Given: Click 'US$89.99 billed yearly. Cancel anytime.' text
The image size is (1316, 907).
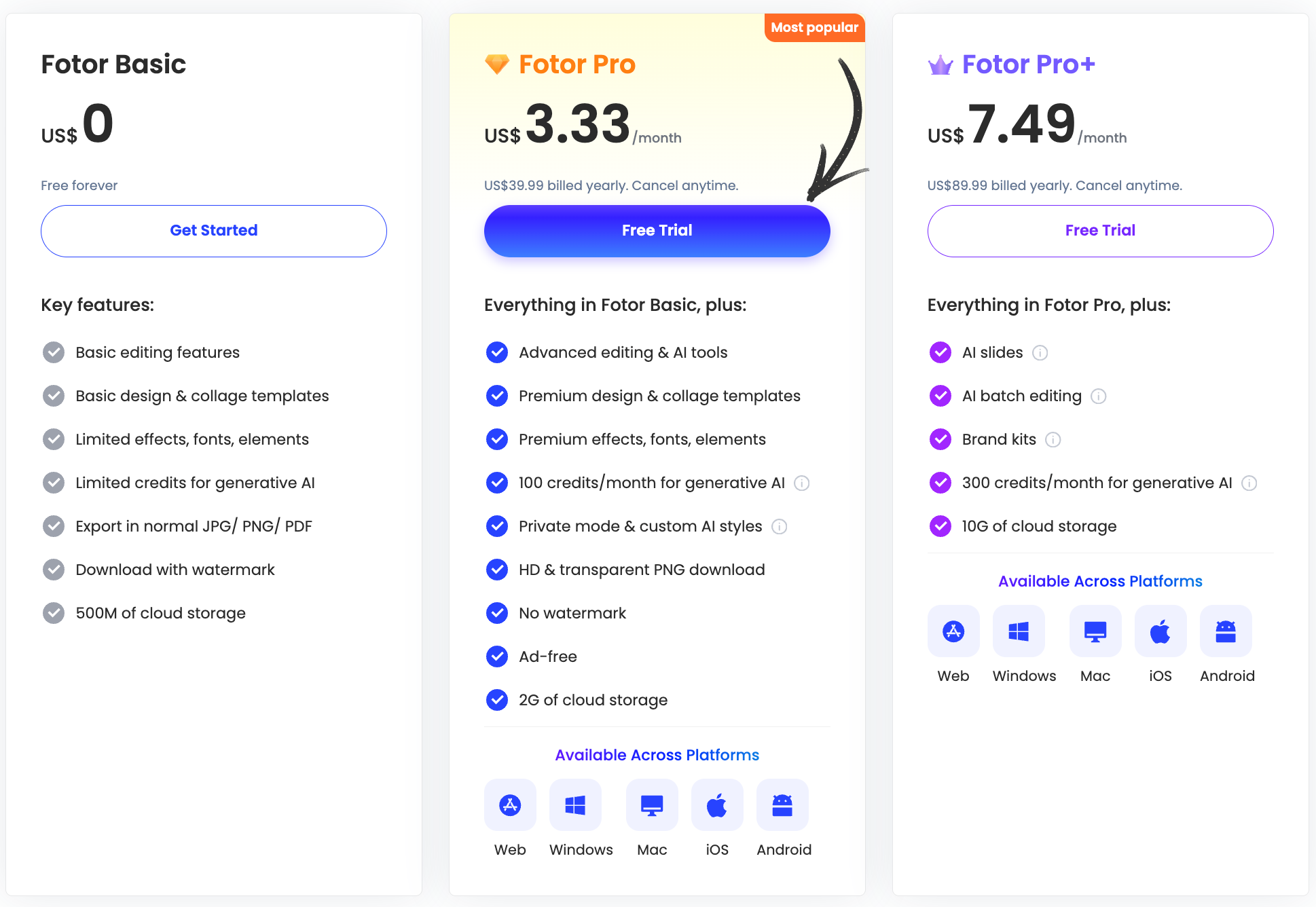Looking at the screenshot, I should click(1055, 185).
